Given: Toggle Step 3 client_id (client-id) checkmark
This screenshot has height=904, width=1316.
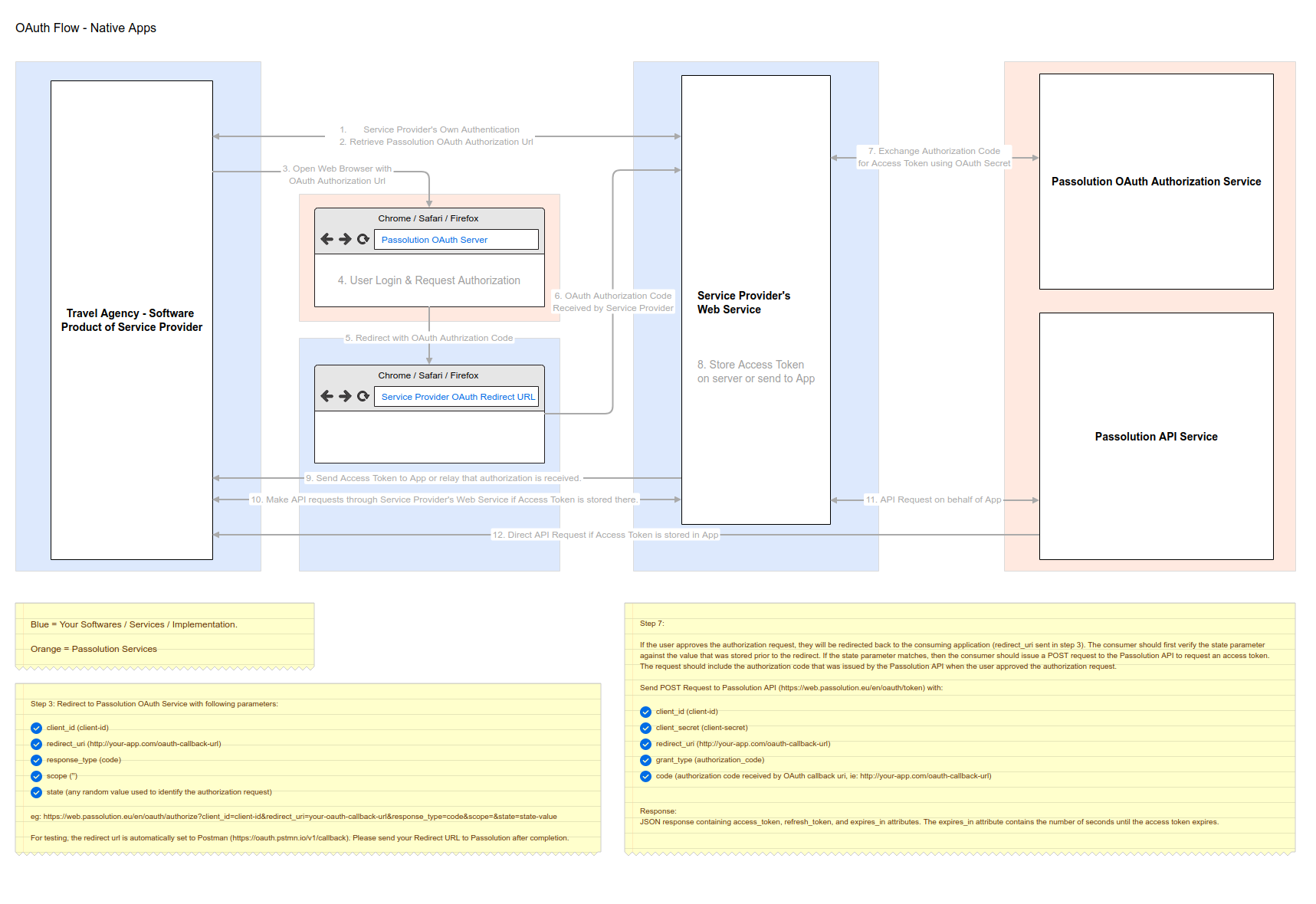Looking at the screenshot, I should click(36, 728).
